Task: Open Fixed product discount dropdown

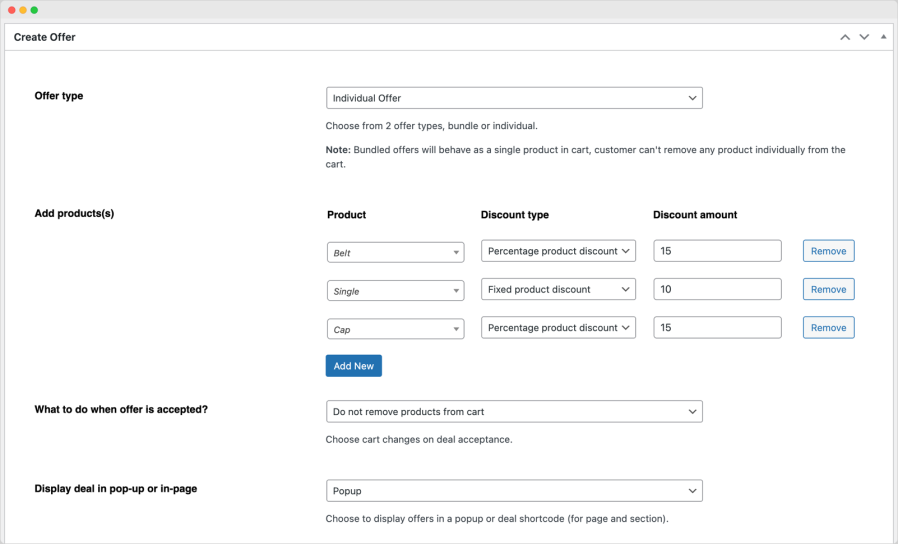Action: coord(558,289)
